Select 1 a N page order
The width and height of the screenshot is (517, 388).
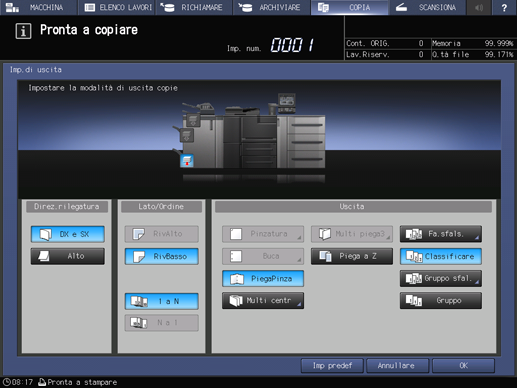(x=162, y=301)
